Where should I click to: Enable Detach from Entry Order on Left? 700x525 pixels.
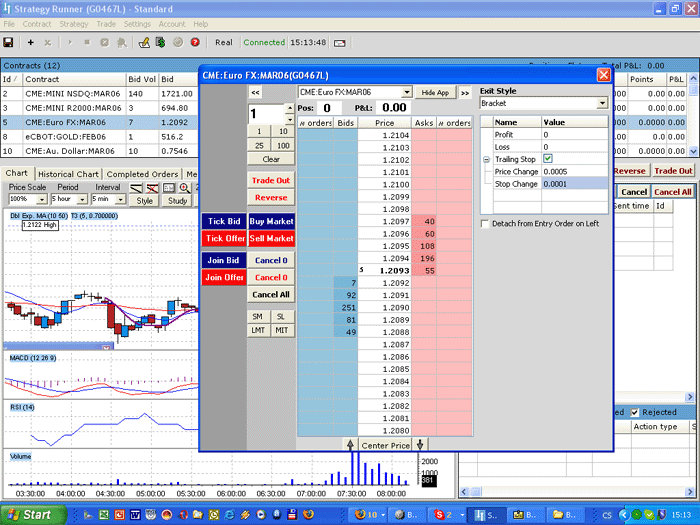485,223
